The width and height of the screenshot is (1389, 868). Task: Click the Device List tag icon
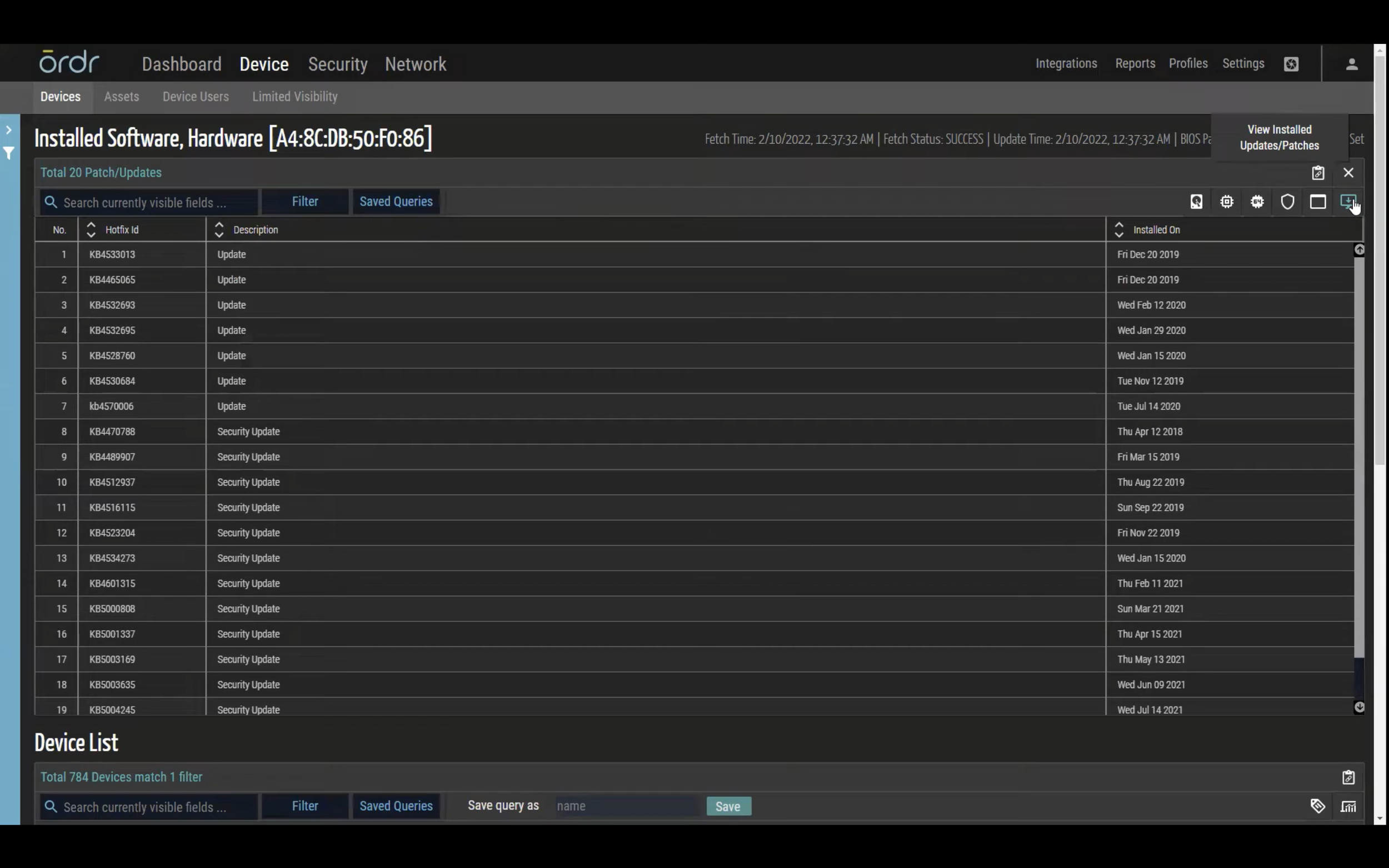(x=1318, y=806)
